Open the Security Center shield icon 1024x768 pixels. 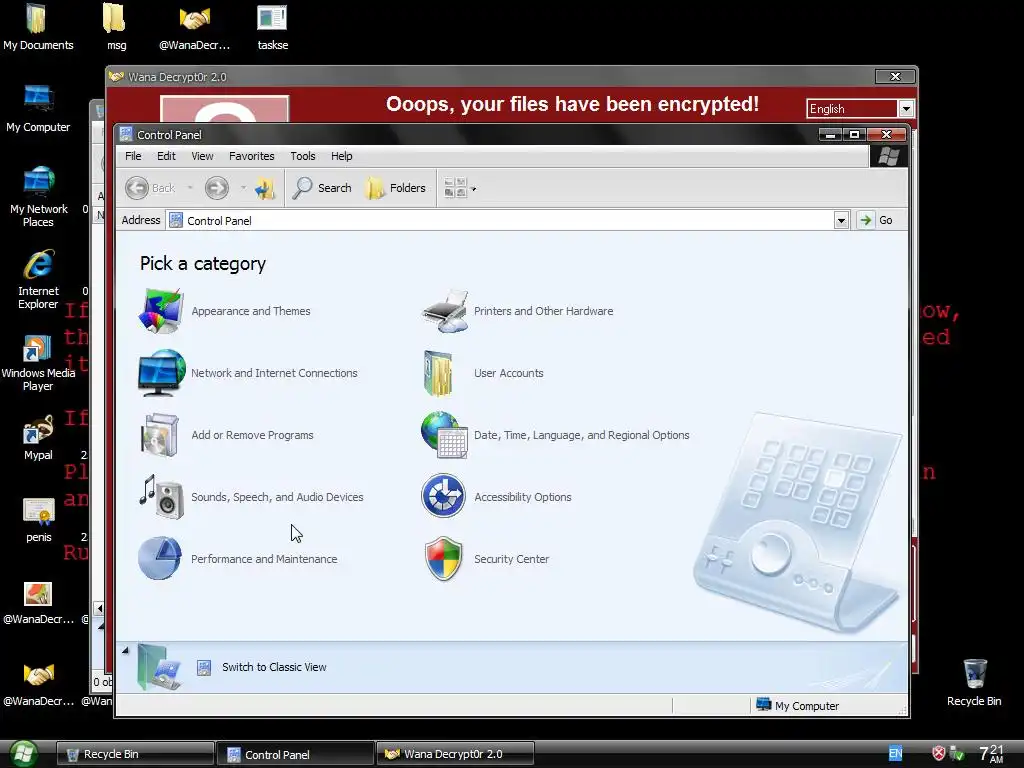tap(443, 559)
